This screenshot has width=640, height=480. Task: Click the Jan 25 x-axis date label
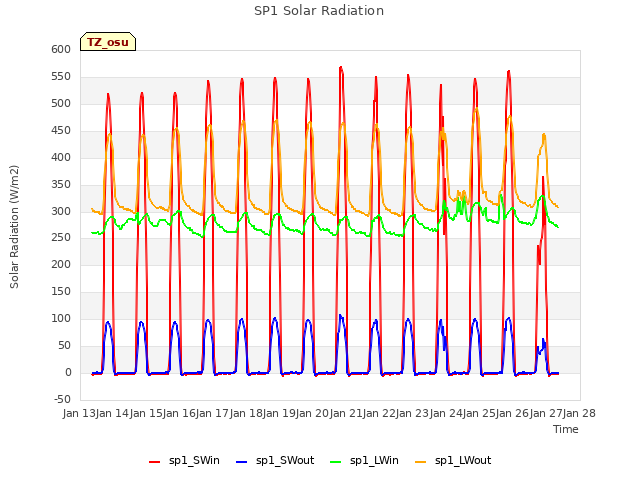point(478,413)
